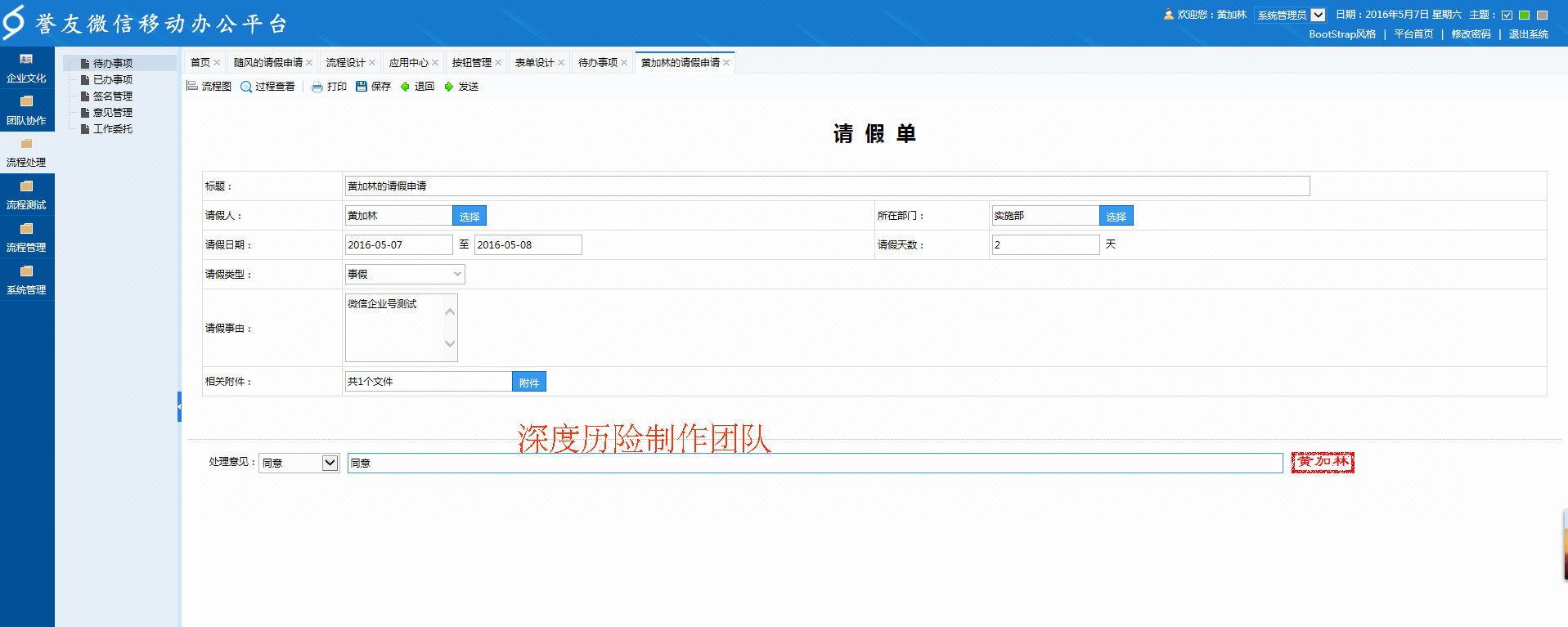This screenshot has width=1568, height=627.
Task: Click the platform logo in the header
Action: point(13,22)
